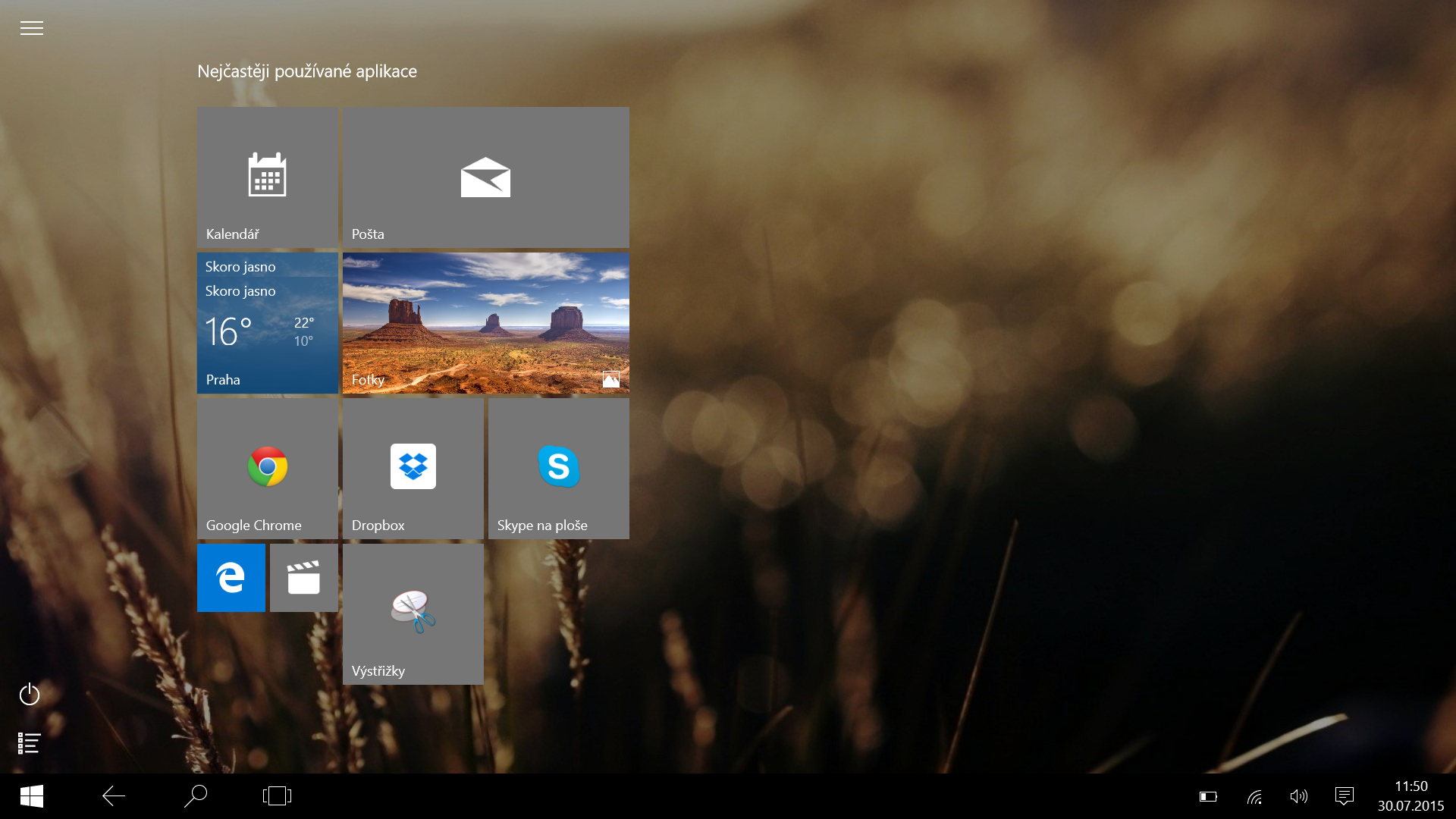Viewport: 1456px width, 819px height.
Task: Show the all apps list
Action: click(30, 743)
